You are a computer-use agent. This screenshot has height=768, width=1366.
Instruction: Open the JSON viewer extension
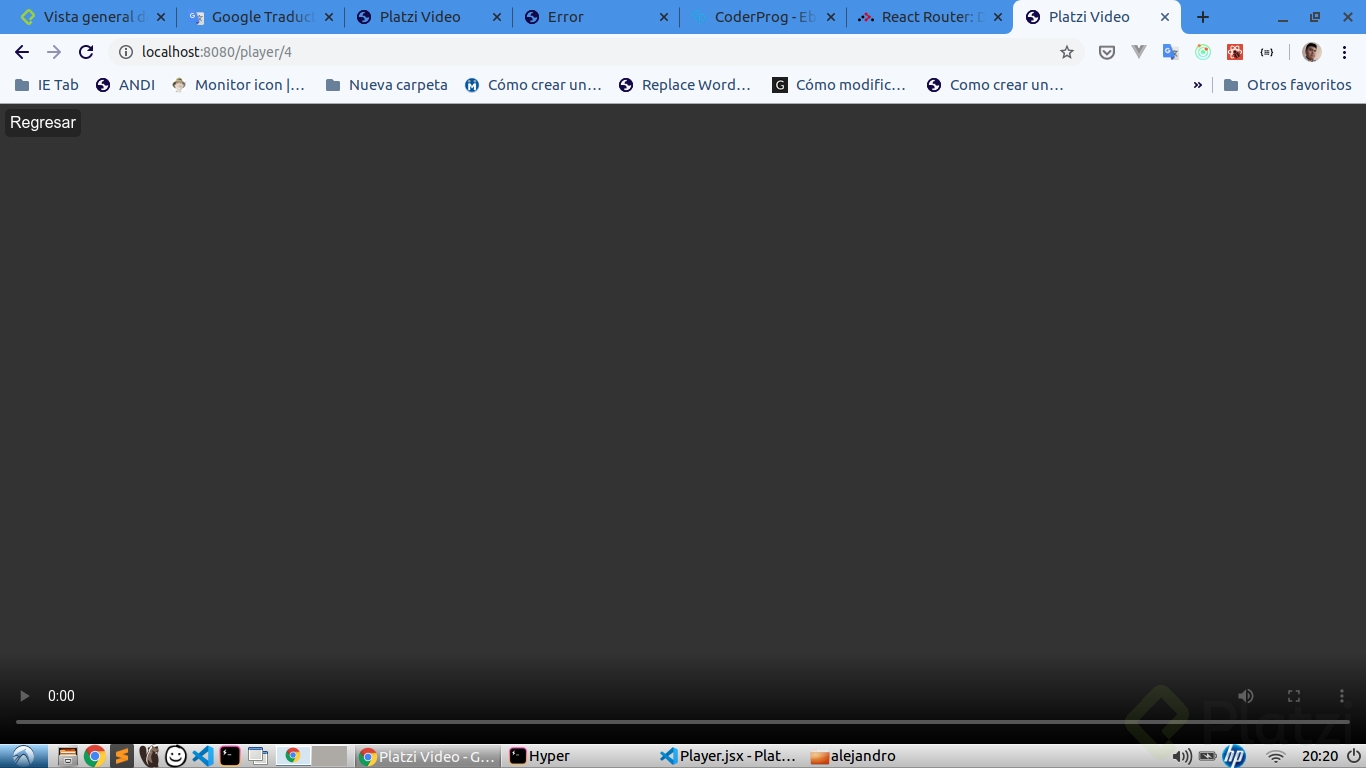(1266, 52)
